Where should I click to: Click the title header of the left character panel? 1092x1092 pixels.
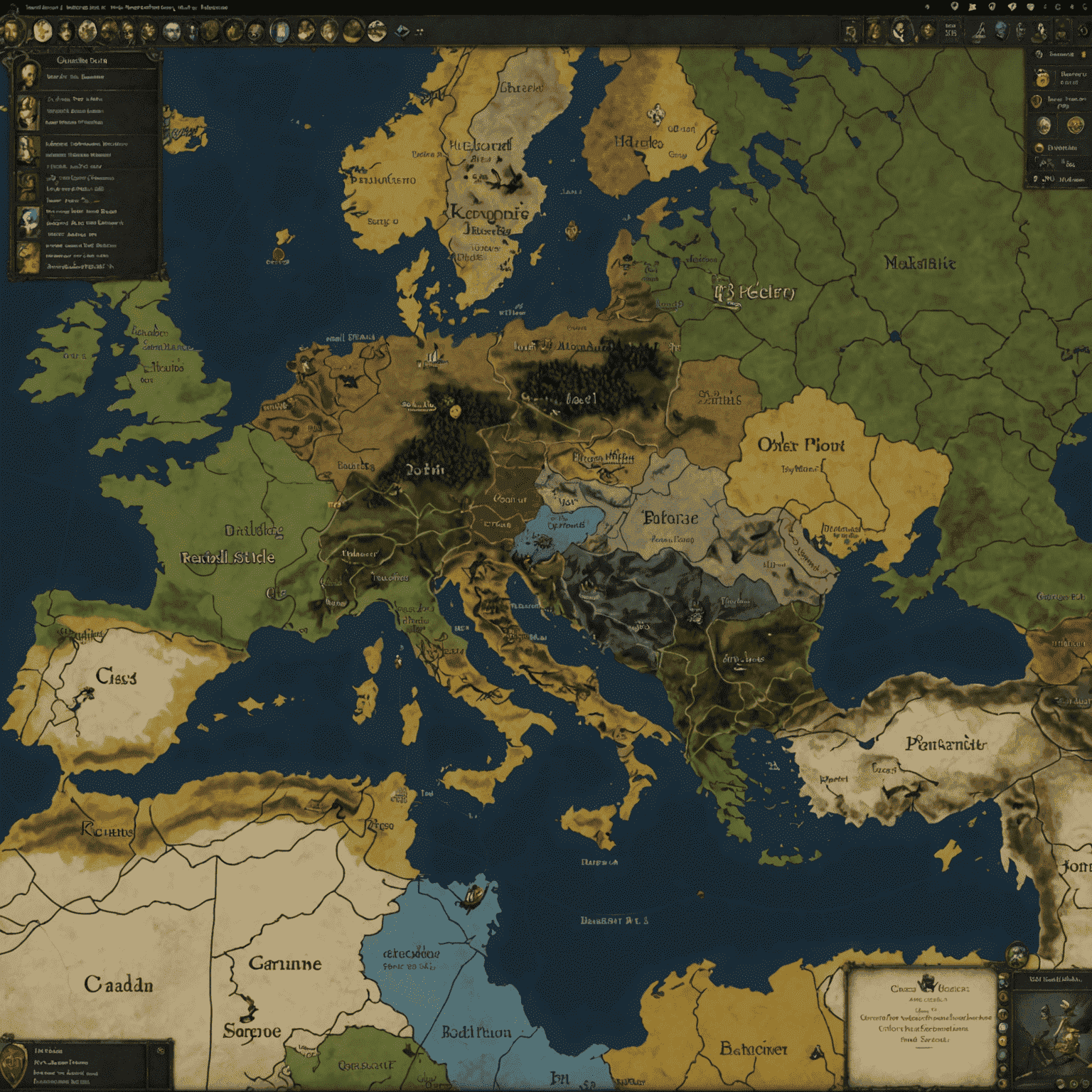82,60
